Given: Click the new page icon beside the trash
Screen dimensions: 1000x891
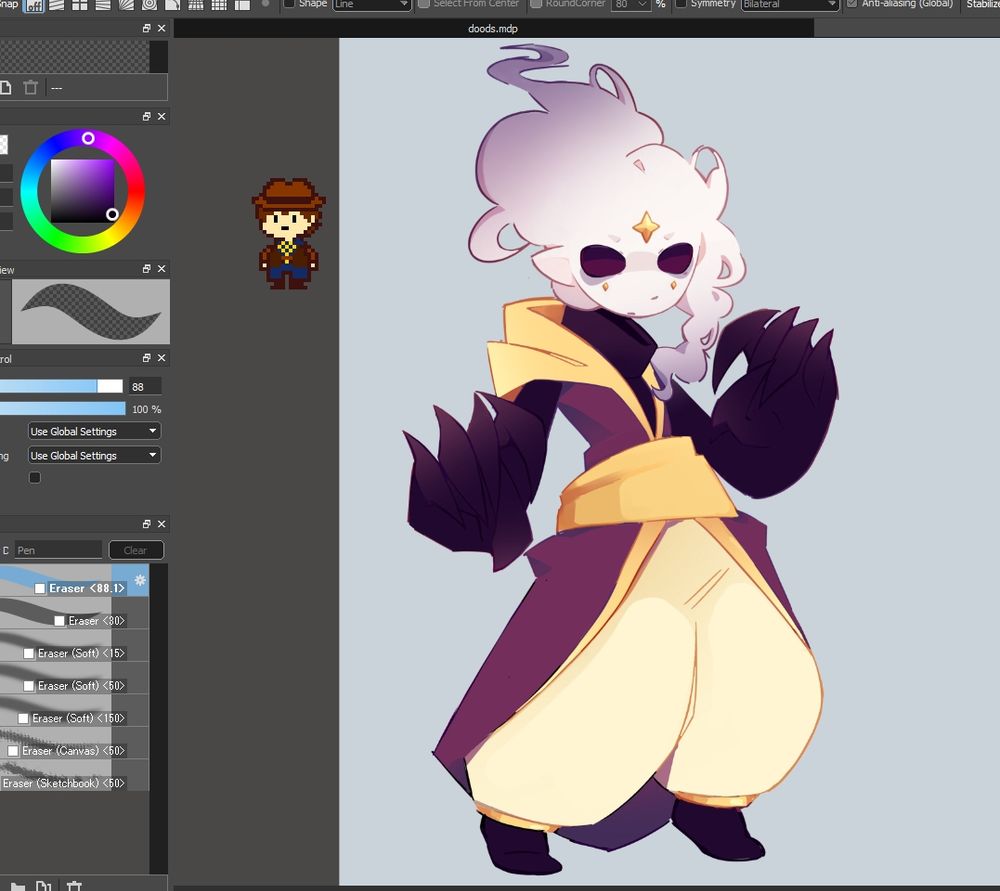Looking at the screenshot, I should point(6,87).
